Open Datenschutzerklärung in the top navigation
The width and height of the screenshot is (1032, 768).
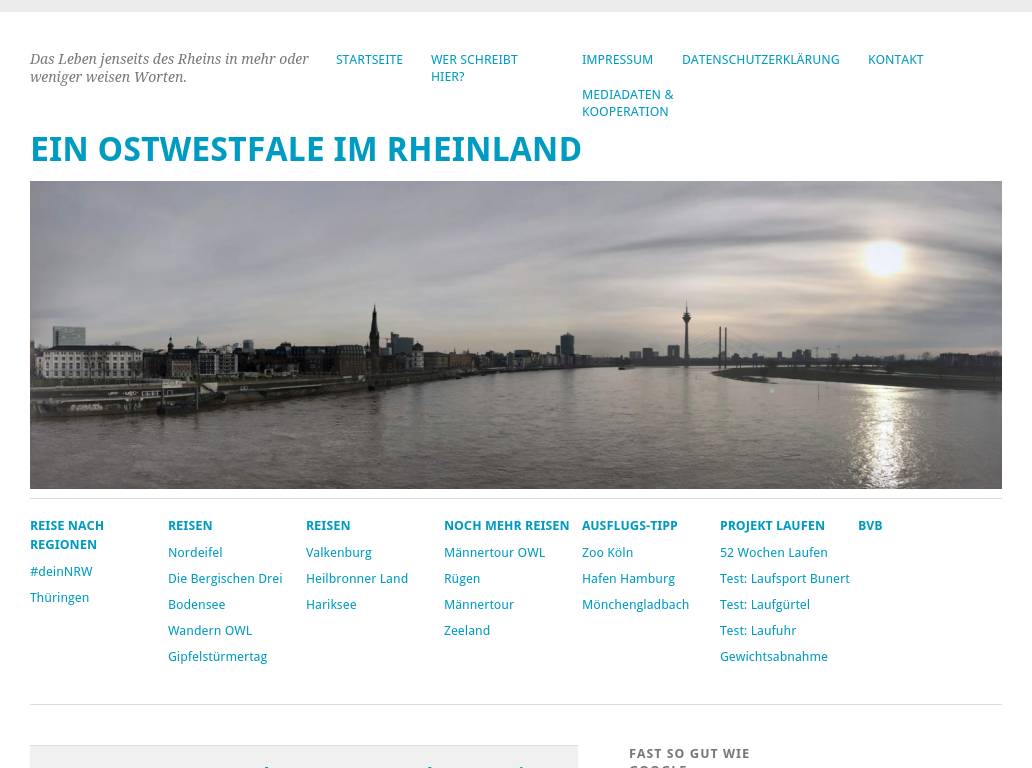760,60
